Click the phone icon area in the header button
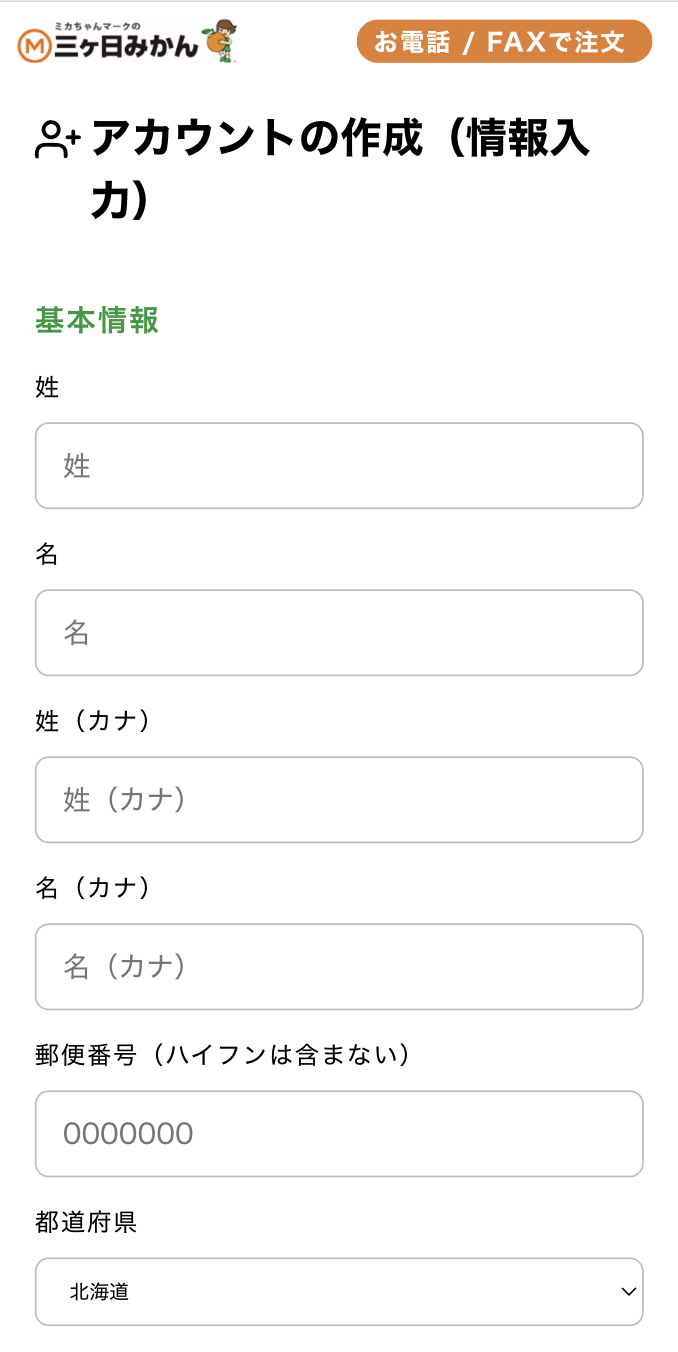This screenshot has width=678, height=1352. coord(410,42)
